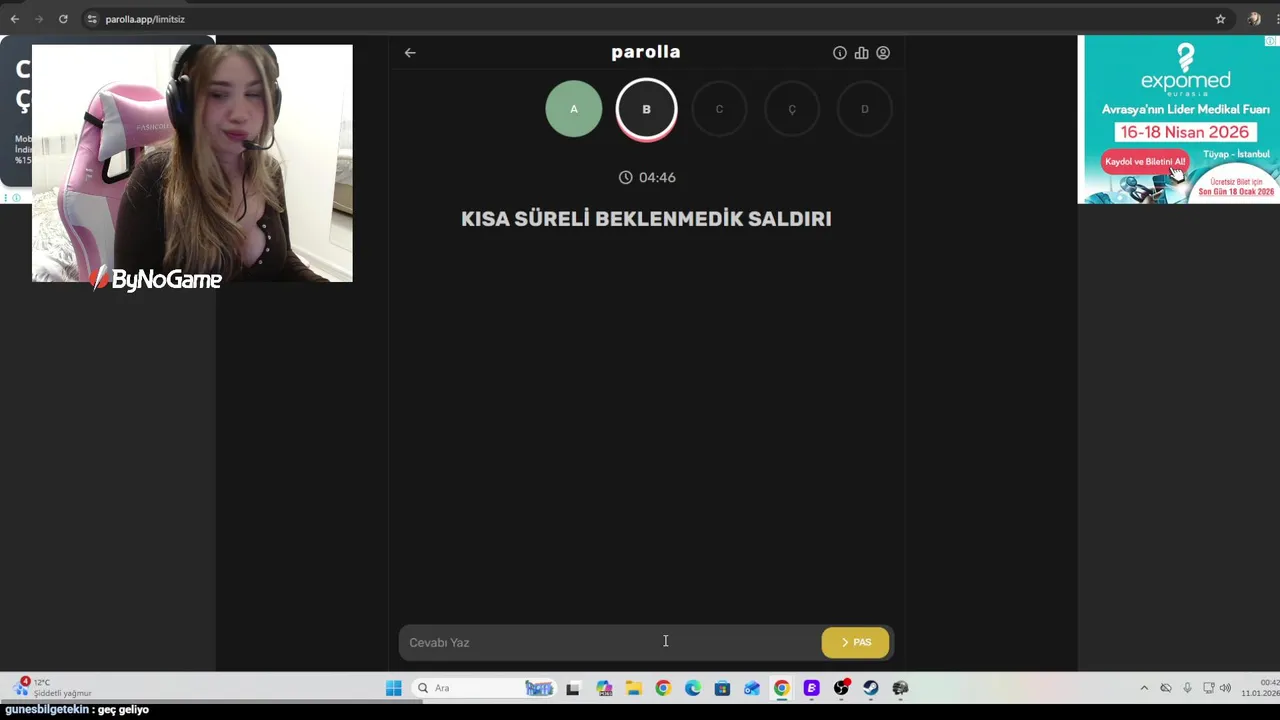This screenshot has width=1280, height=720.
Task: Open the helmet game icon in taskbar
Action: click(x=900, y=688)
